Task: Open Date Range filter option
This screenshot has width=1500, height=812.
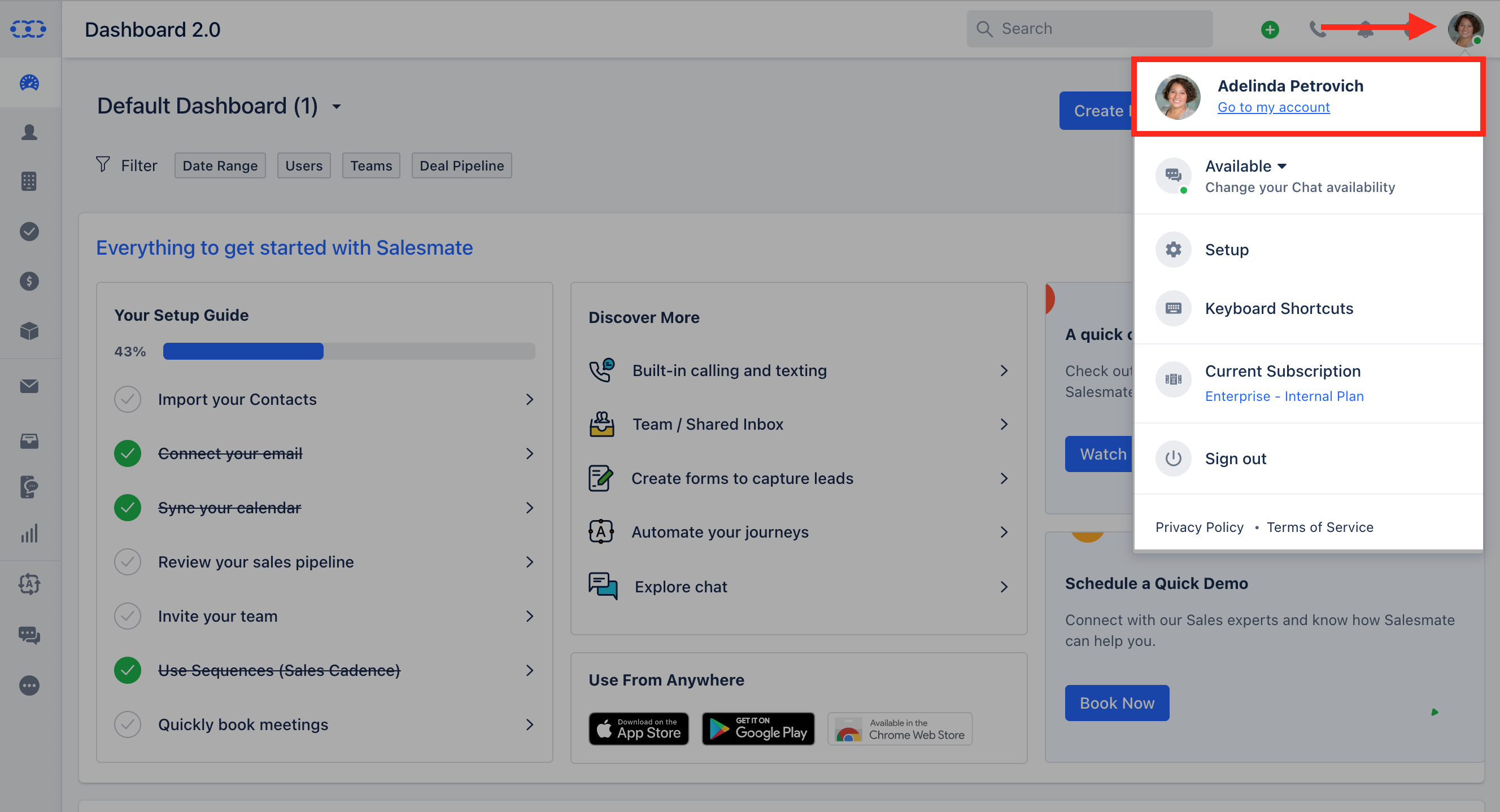Action: coord(220,166)
